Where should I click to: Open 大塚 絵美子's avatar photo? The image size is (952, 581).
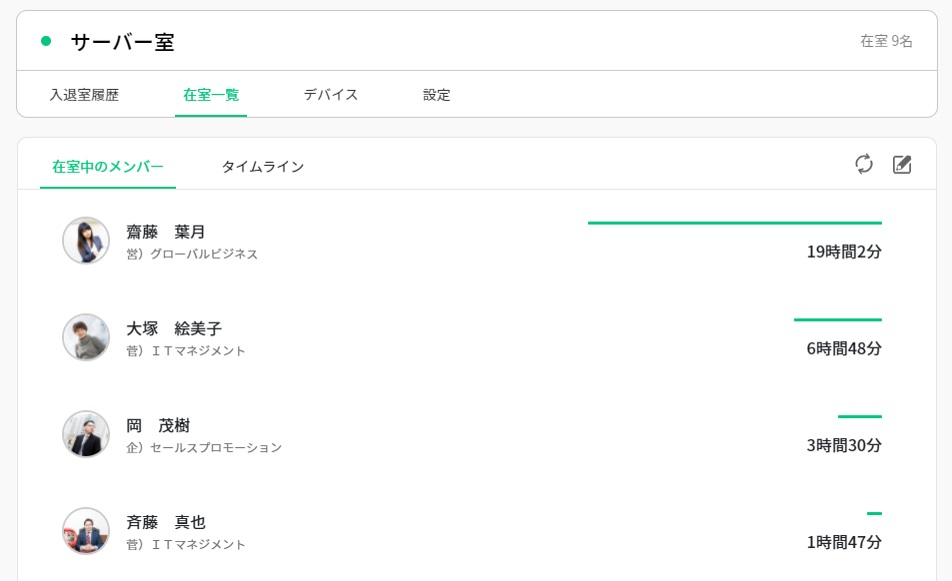[86, 338]
